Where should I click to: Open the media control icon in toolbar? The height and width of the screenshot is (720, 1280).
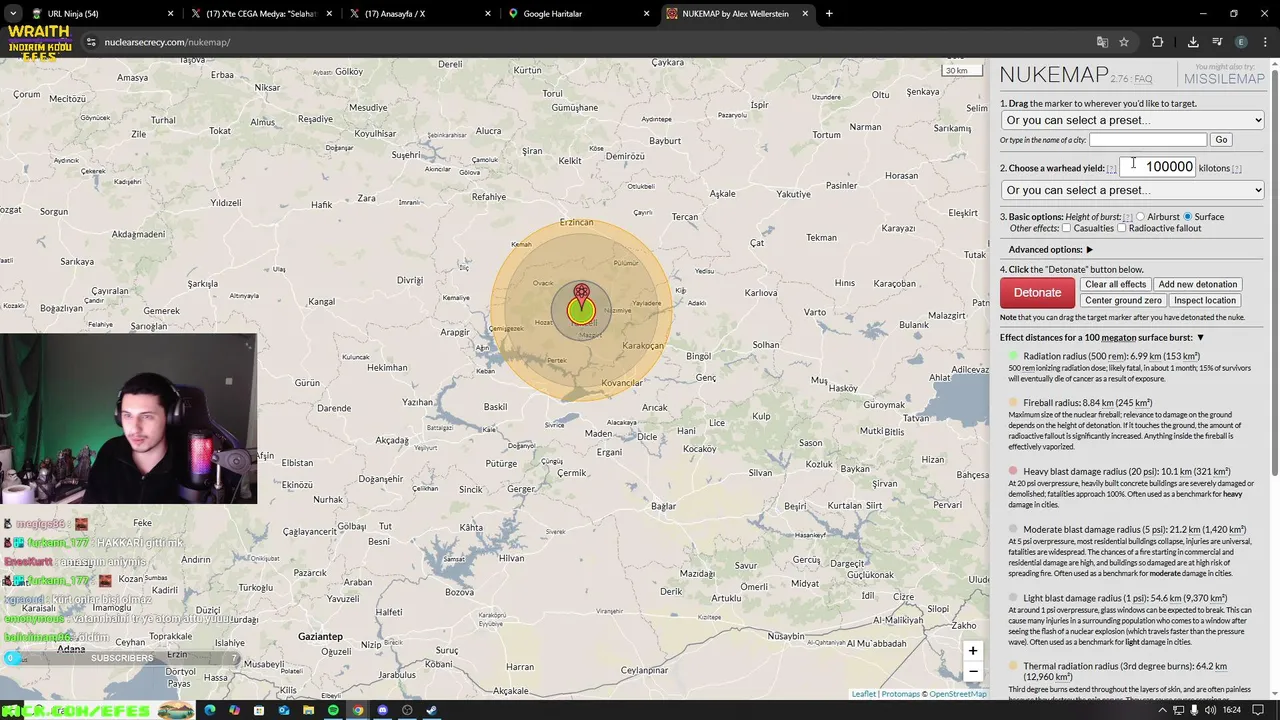pos(1217,42)
